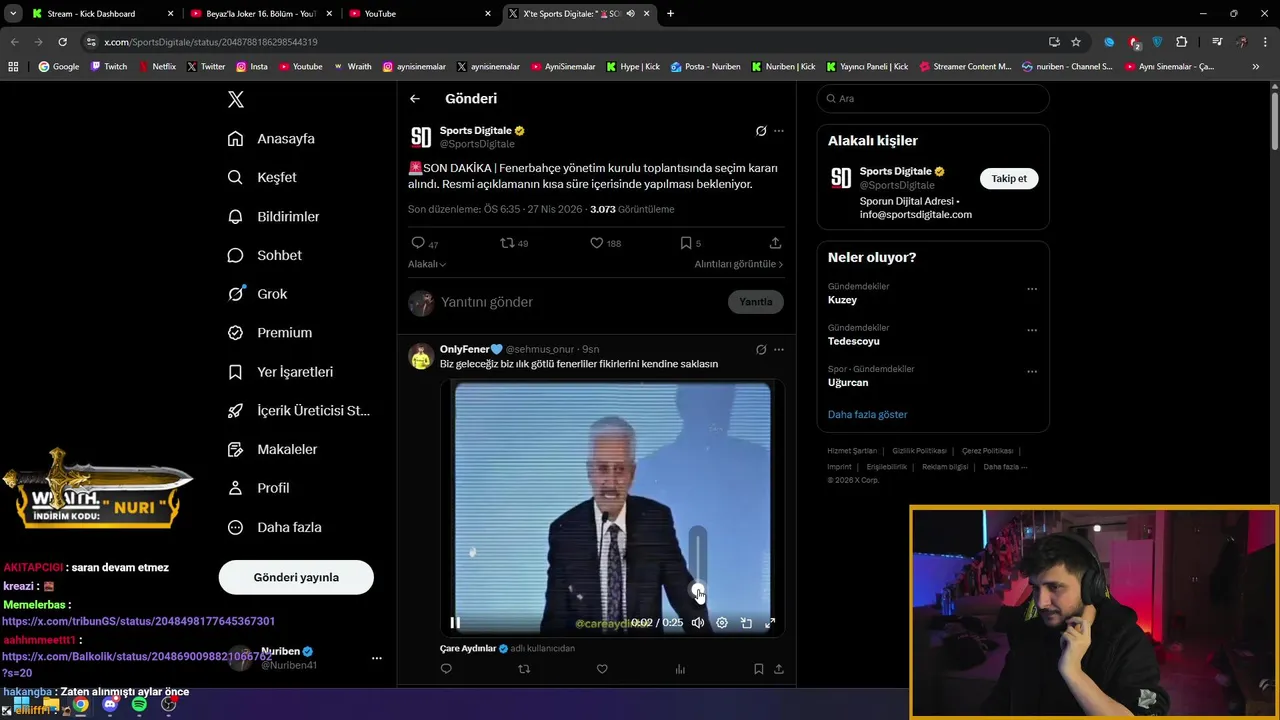The height and width of the screenshot is (720, 1280).
Task: Click the Ara search field
Action: point(933,99)
